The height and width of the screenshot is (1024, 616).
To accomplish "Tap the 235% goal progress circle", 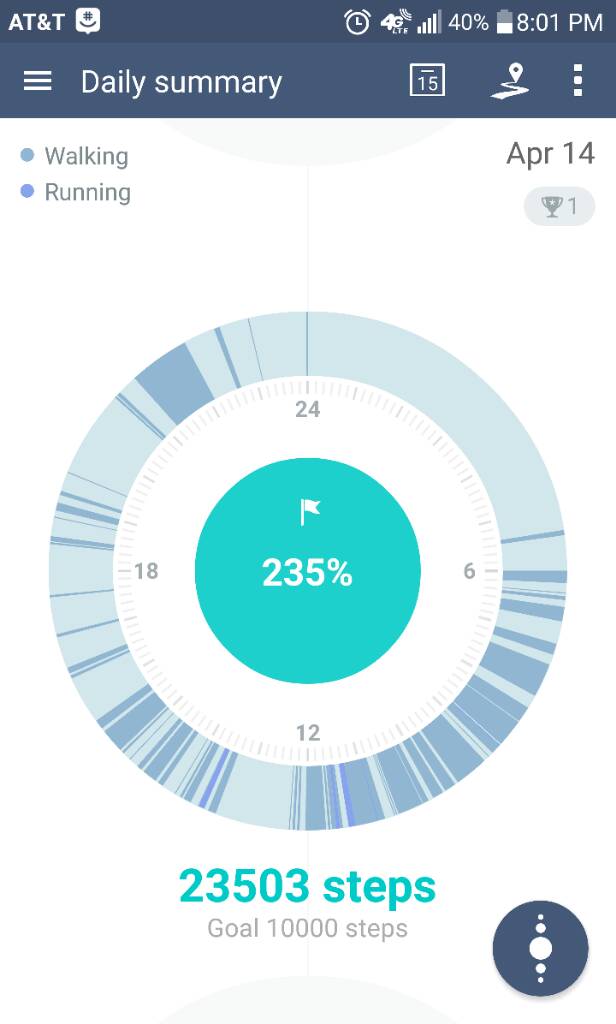I will coord(308,571).
